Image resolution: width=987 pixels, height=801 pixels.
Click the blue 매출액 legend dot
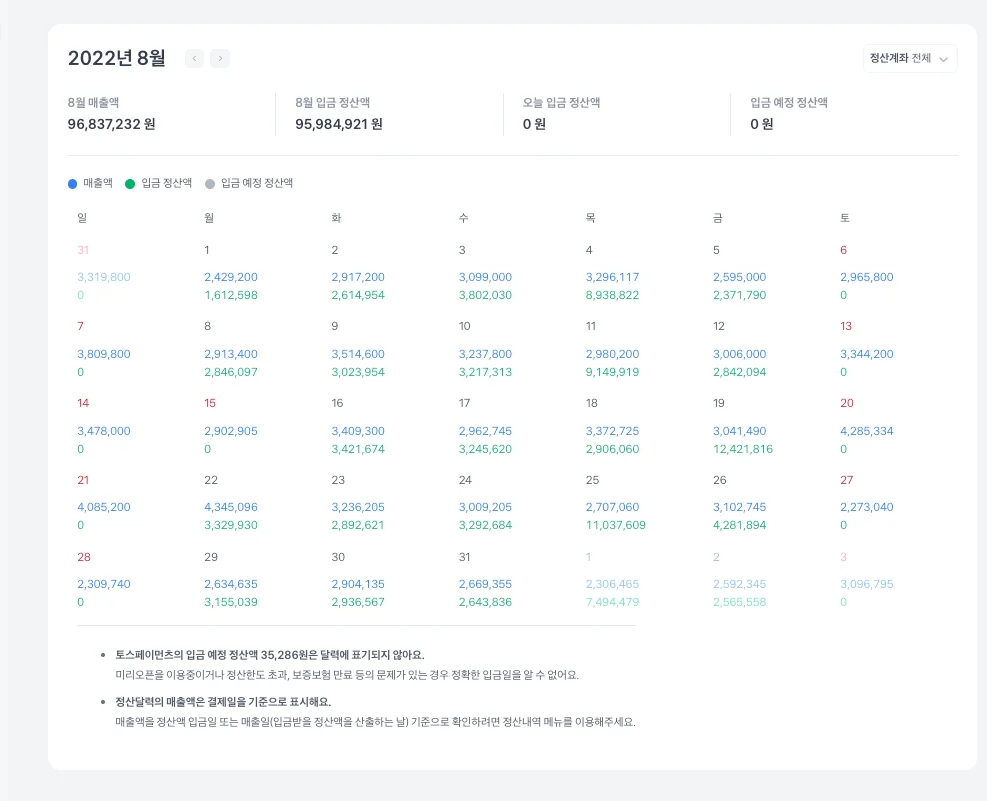[x=72, y=184]
